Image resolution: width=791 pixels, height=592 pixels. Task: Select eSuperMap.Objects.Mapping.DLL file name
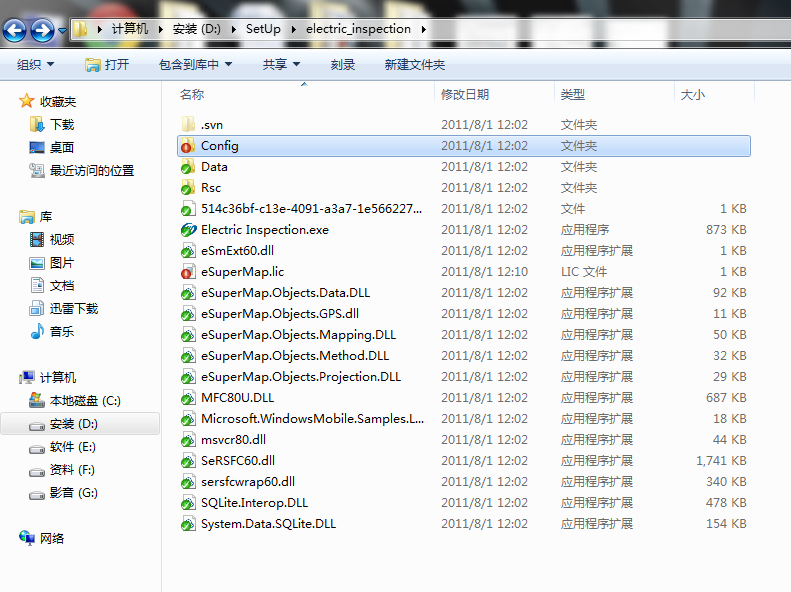coord(299,335)
